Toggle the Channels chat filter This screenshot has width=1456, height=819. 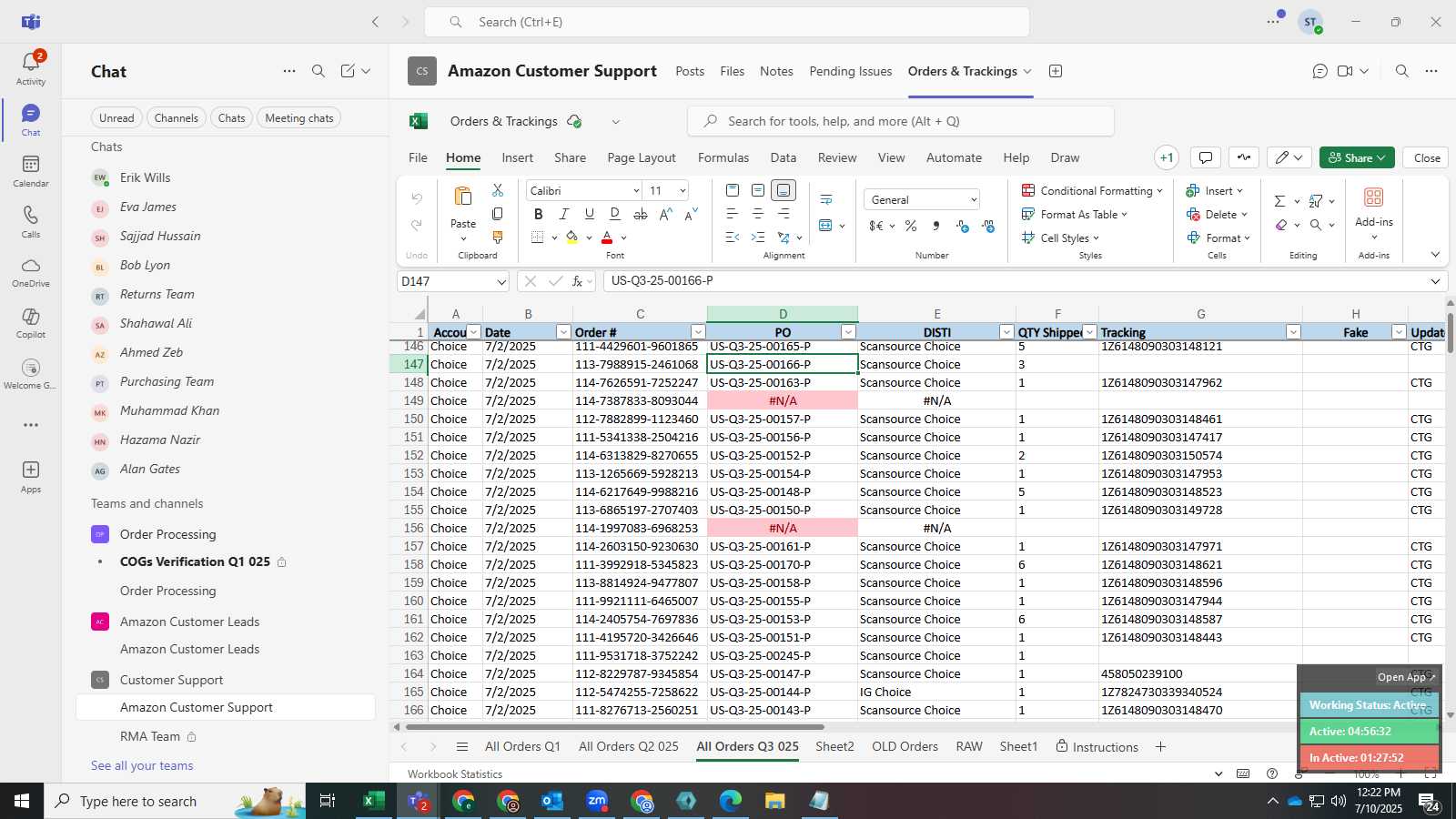[x=177, y=118]
